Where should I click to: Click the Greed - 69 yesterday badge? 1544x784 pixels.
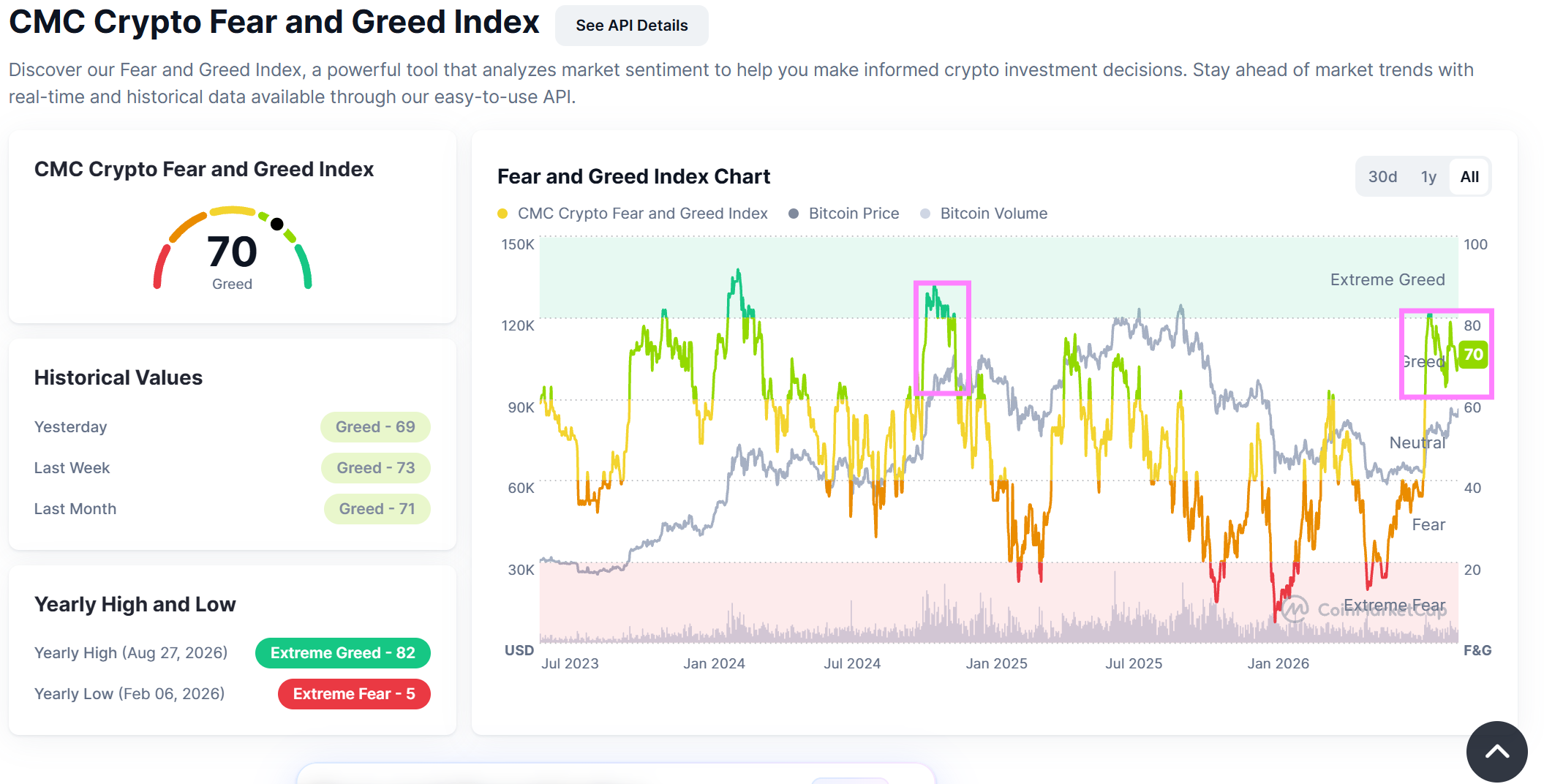tap(375, 427)
